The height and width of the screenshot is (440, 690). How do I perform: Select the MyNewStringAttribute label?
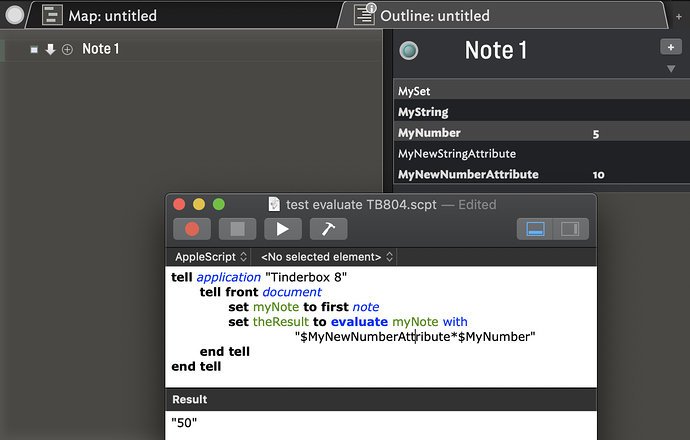(x=457, y=154)
